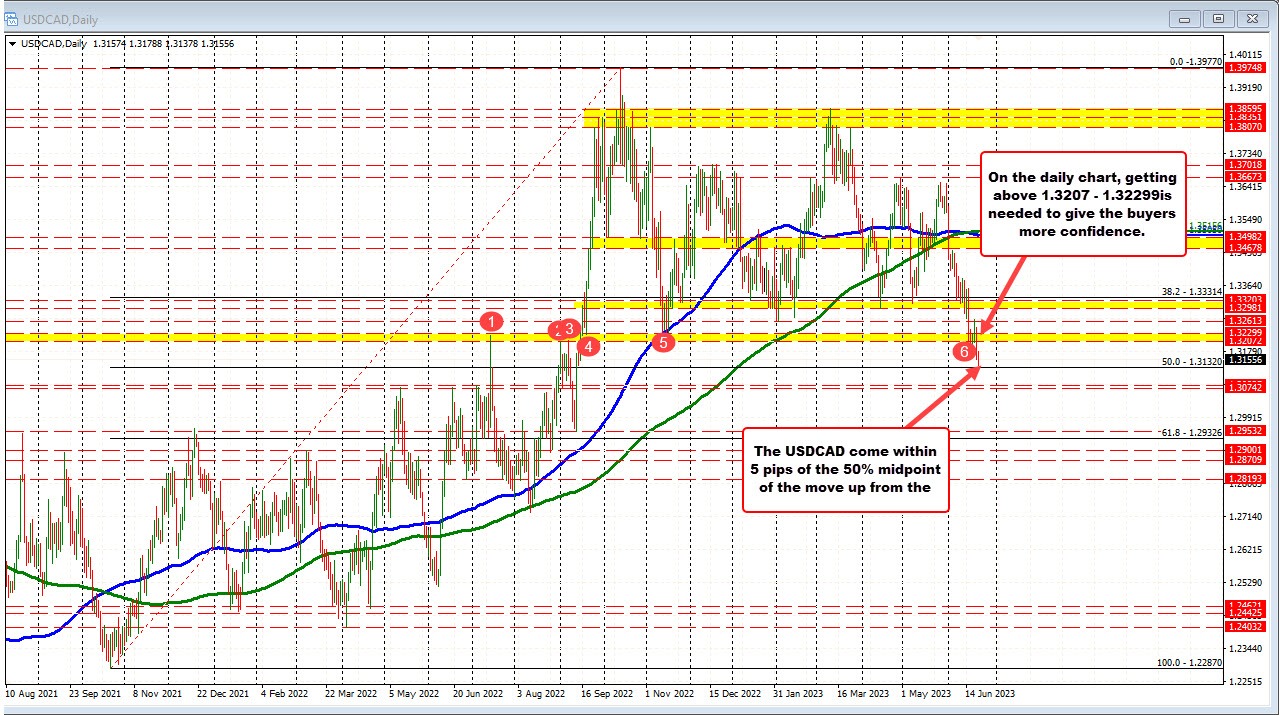Click the 1.34678 red price label
1279x715 pixels.
[x=1248, y=246]
